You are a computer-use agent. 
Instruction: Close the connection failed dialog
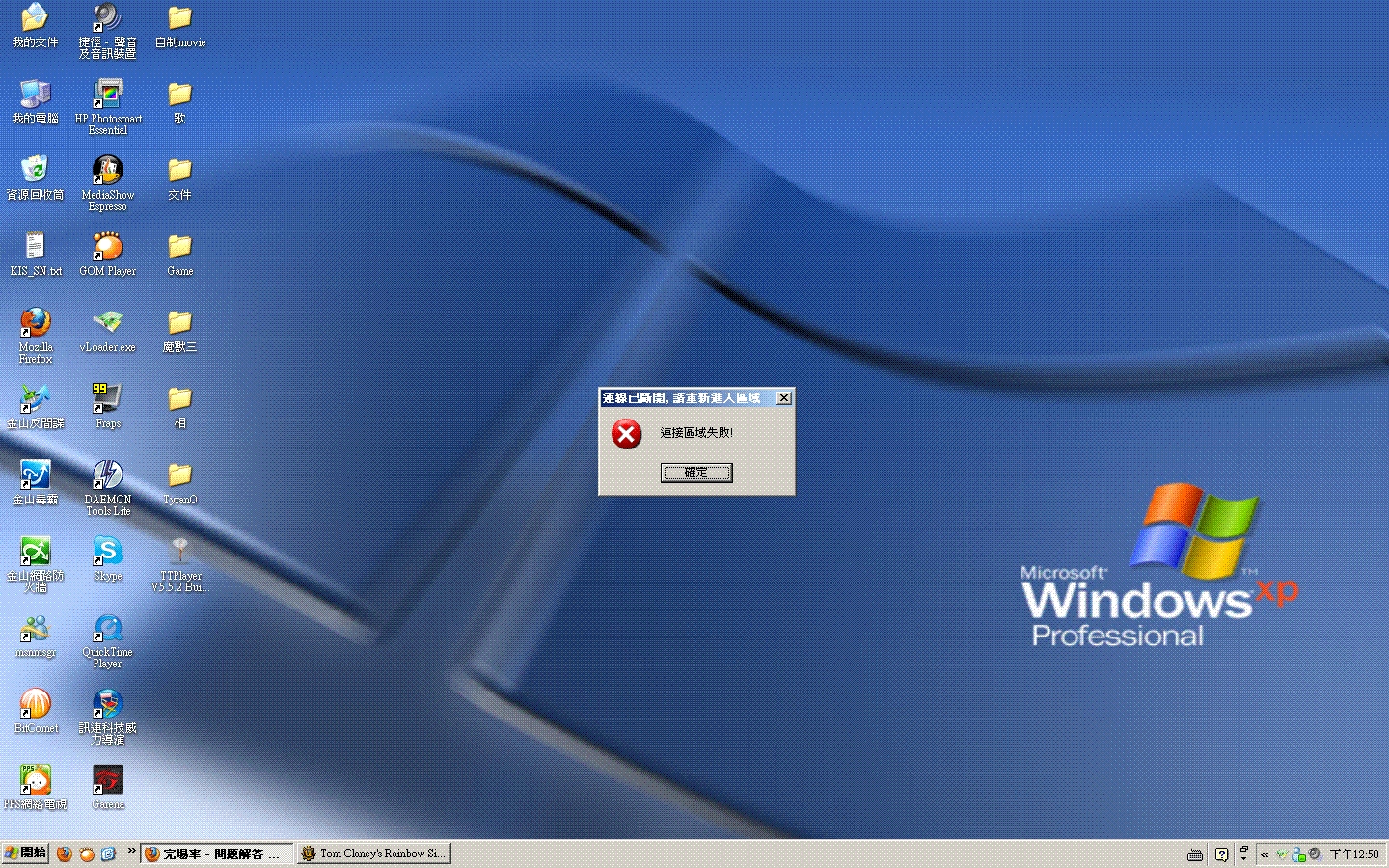tap(784, 397)
